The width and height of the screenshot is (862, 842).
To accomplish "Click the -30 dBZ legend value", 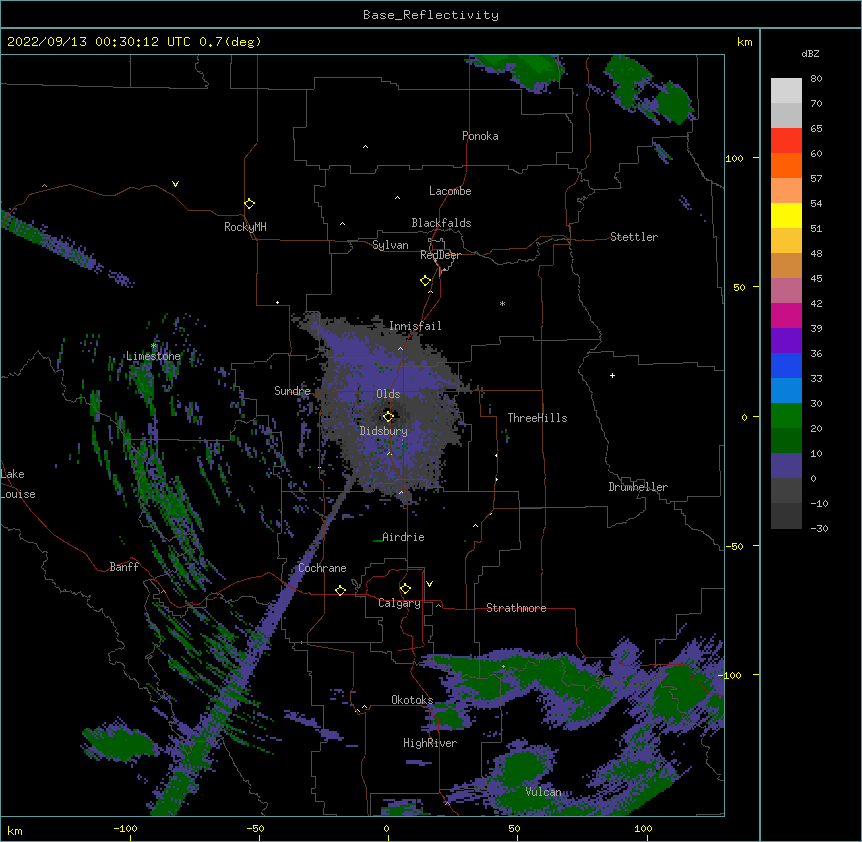I will point(819,528).
